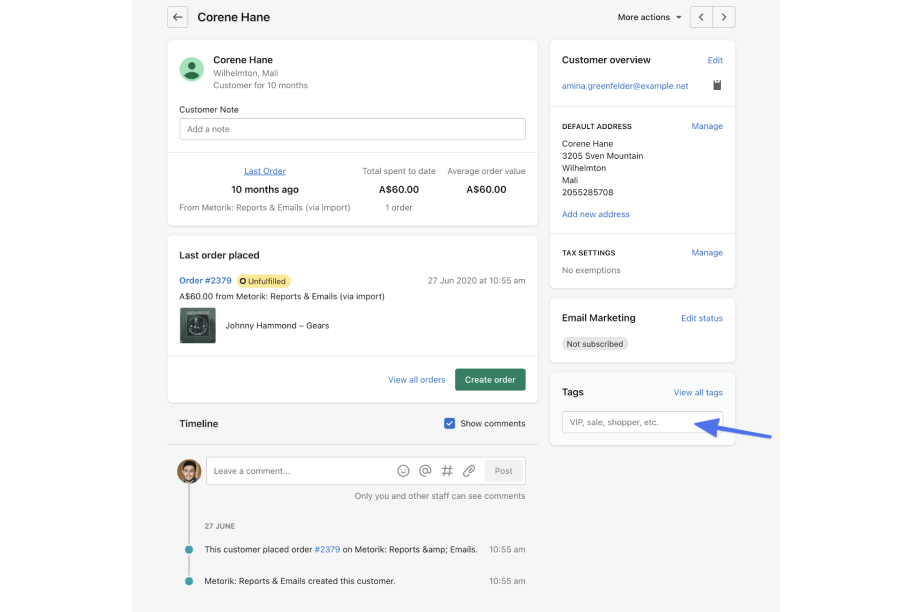
Task: Toggle the Show comments checkbox
Action: click(450, 423)
